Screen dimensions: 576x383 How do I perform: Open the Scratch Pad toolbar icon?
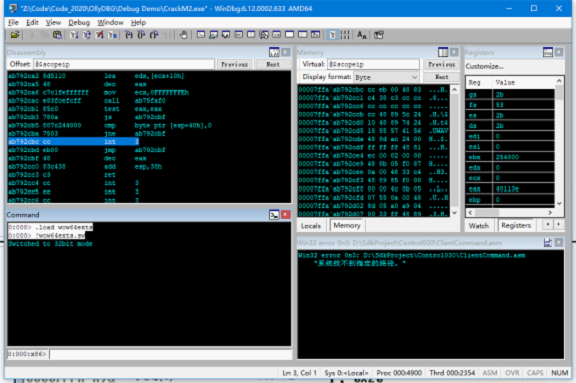[289, 35]
